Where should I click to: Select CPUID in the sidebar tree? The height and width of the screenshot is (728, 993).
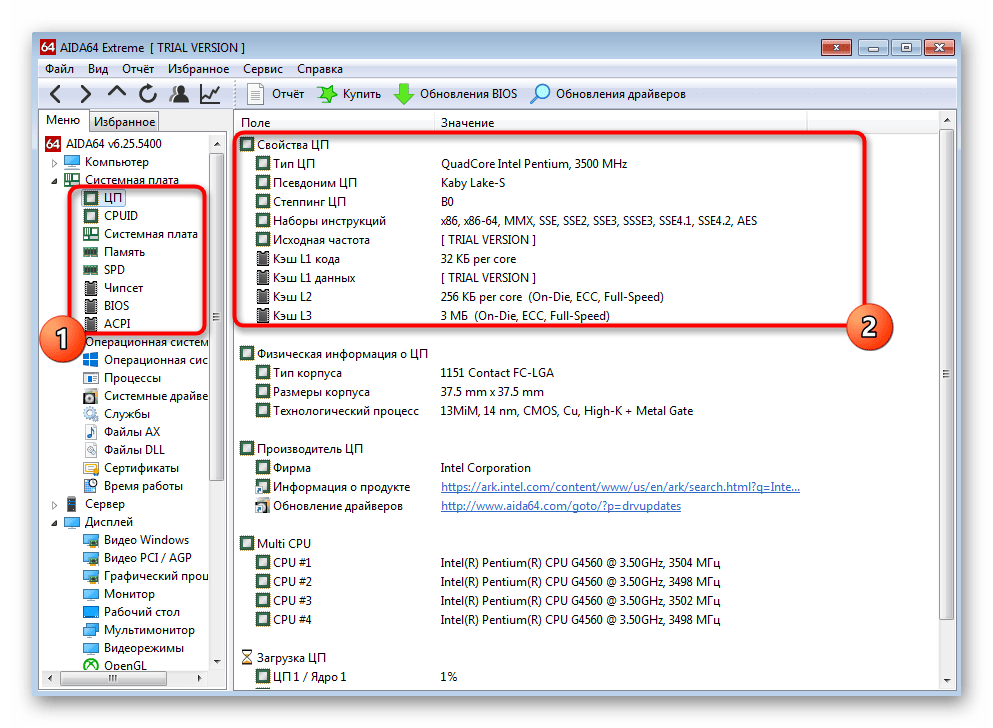coord(121,216)
